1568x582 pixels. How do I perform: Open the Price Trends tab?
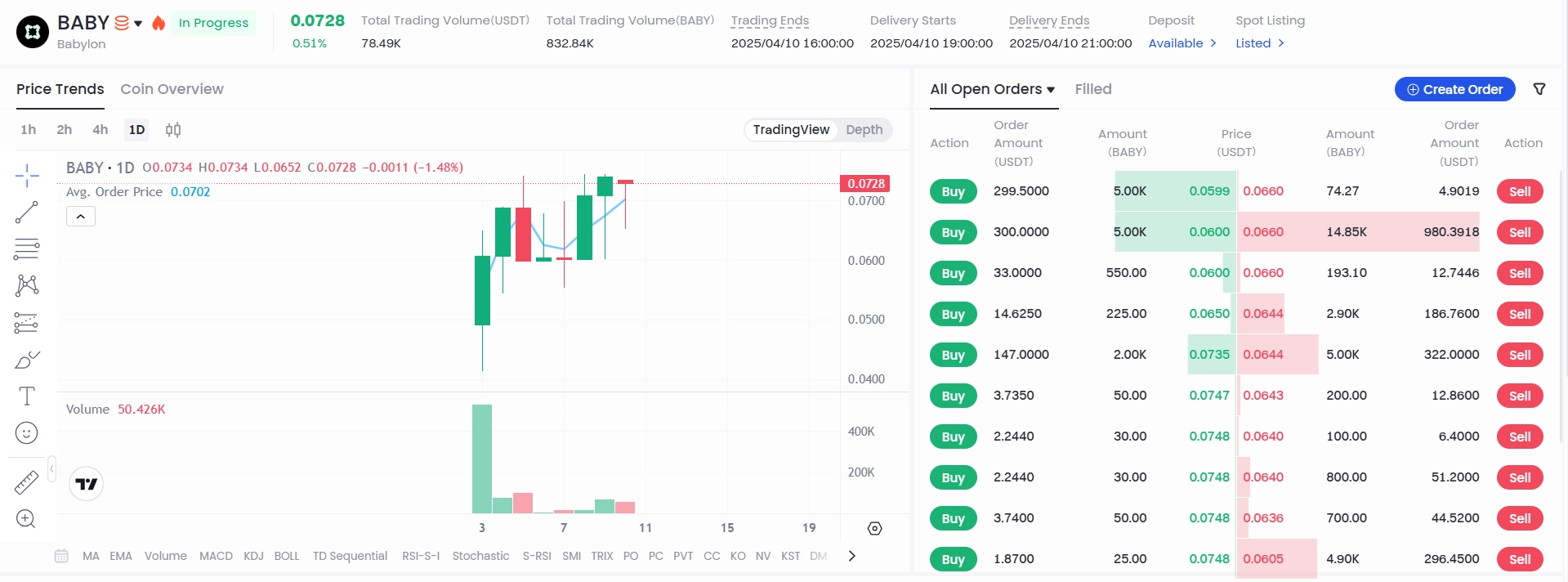(60, 89)
